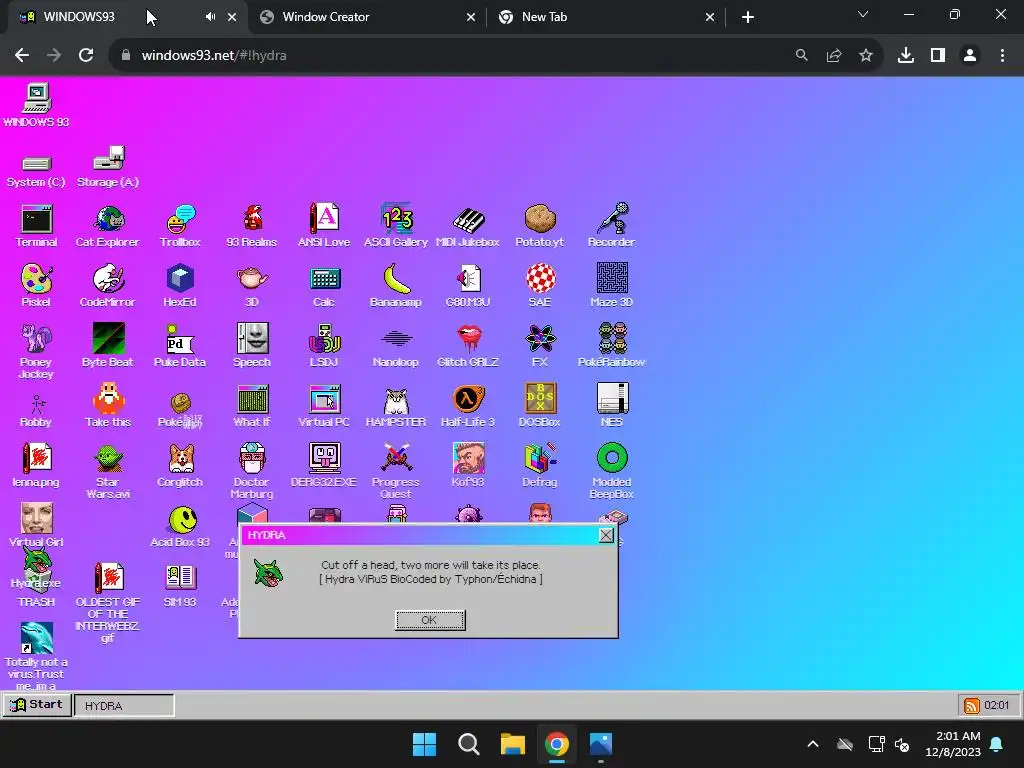Open ASCII Gallery icon

click(396, 226)
